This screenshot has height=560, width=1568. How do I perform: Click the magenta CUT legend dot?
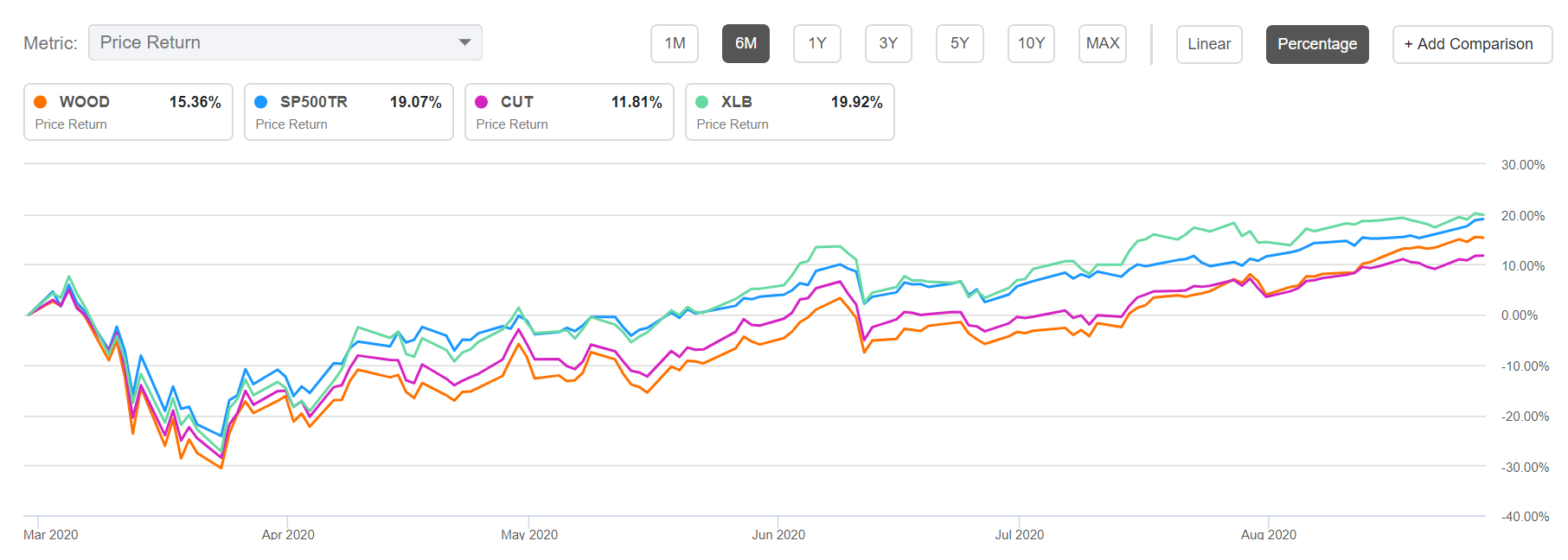(x=482, y=102)
